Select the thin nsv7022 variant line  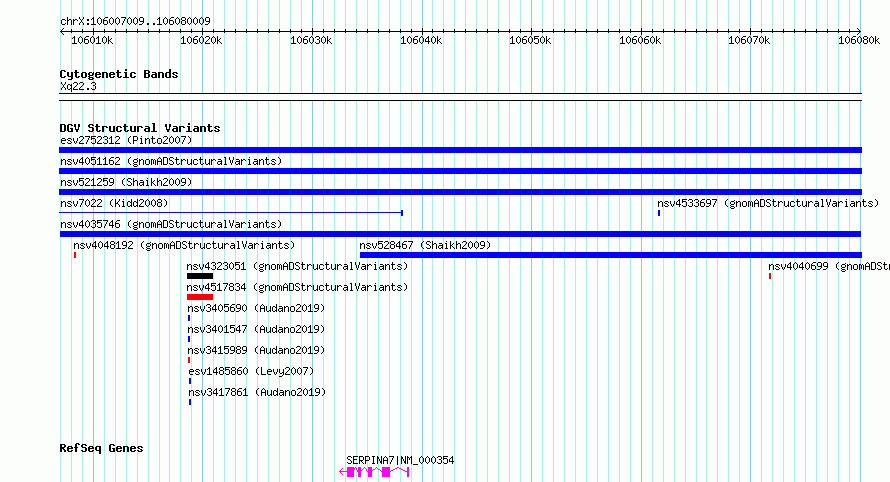point(231,213)
